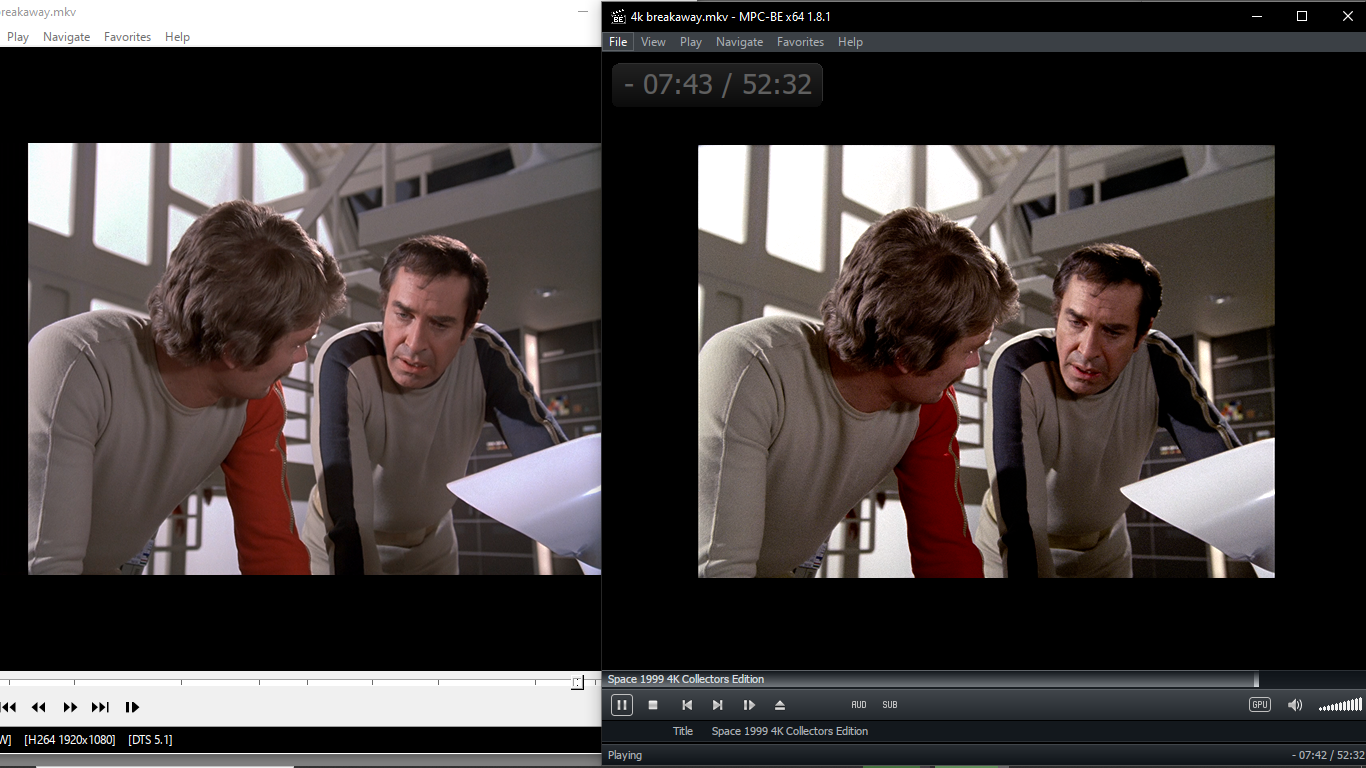The height and width of the screenshot is (768, 1366).
Task: Click the video frame in MPC-BE window
Action: pos(986,361)
